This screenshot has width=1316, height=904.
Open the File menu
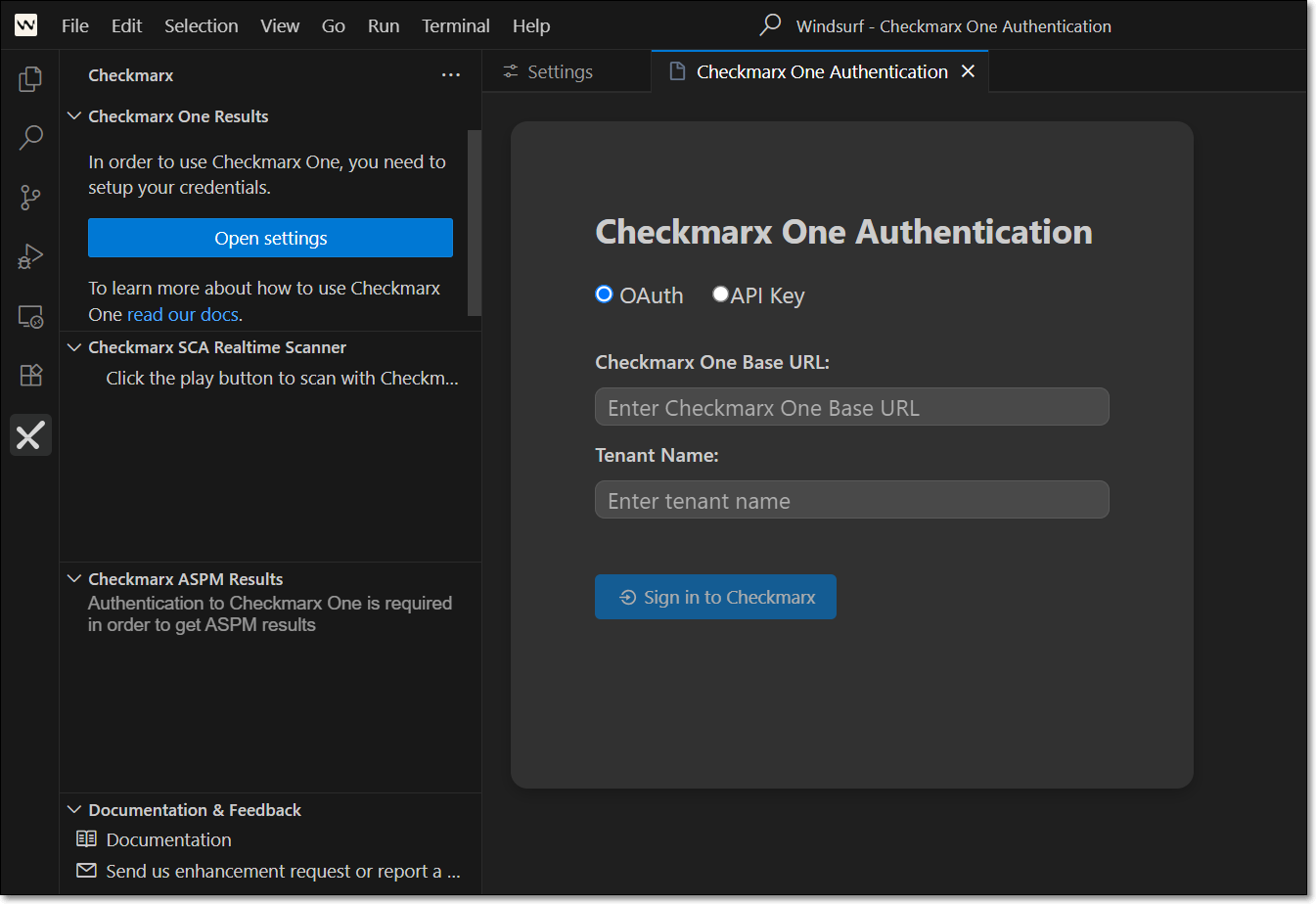tap(74, 25)
